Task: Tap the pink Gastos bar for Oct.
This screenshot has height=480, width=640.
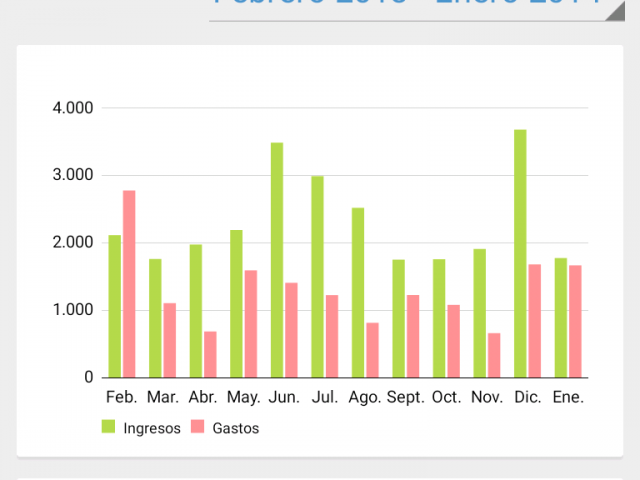Action: coord(453,341)
